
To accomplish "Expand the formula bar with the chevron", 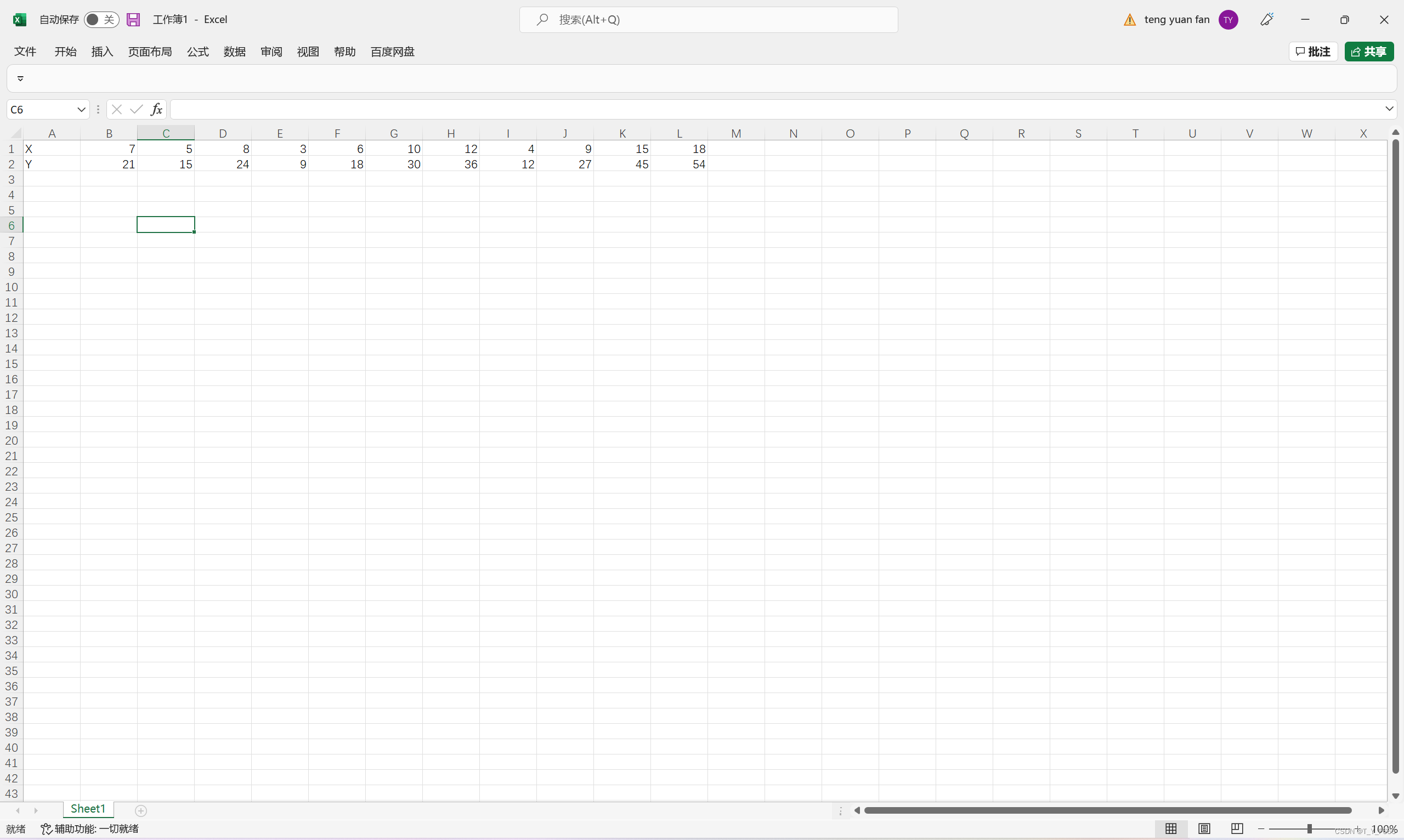I will click(1389, 109).
